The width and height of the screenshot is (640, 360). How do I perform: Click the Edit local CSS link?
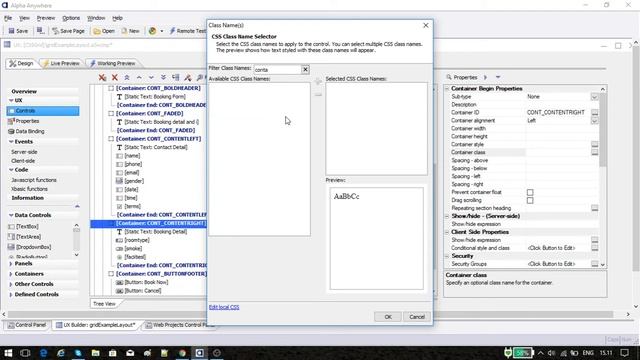click(x=224, y=307)
